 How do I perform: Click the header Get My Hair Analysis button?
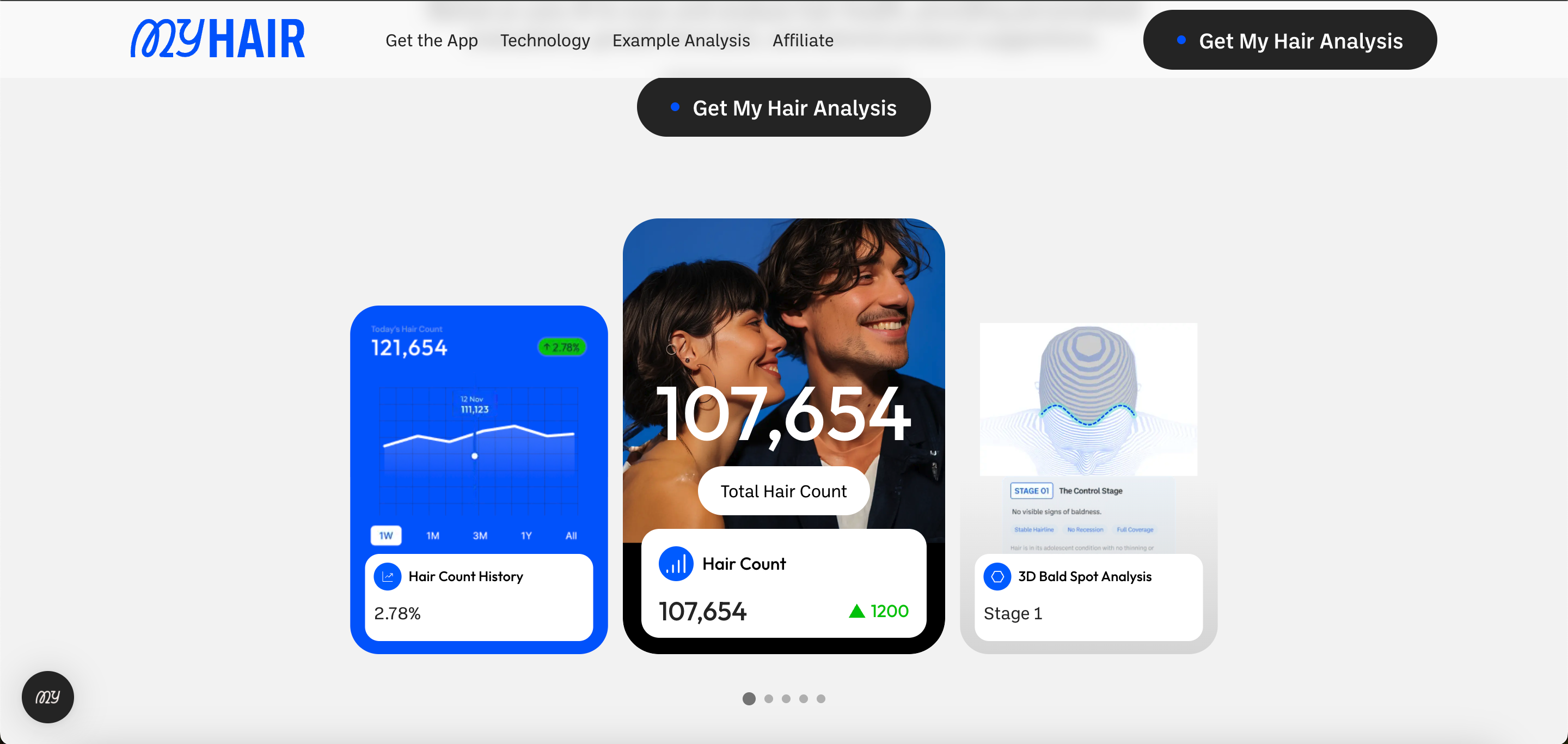1290,40
